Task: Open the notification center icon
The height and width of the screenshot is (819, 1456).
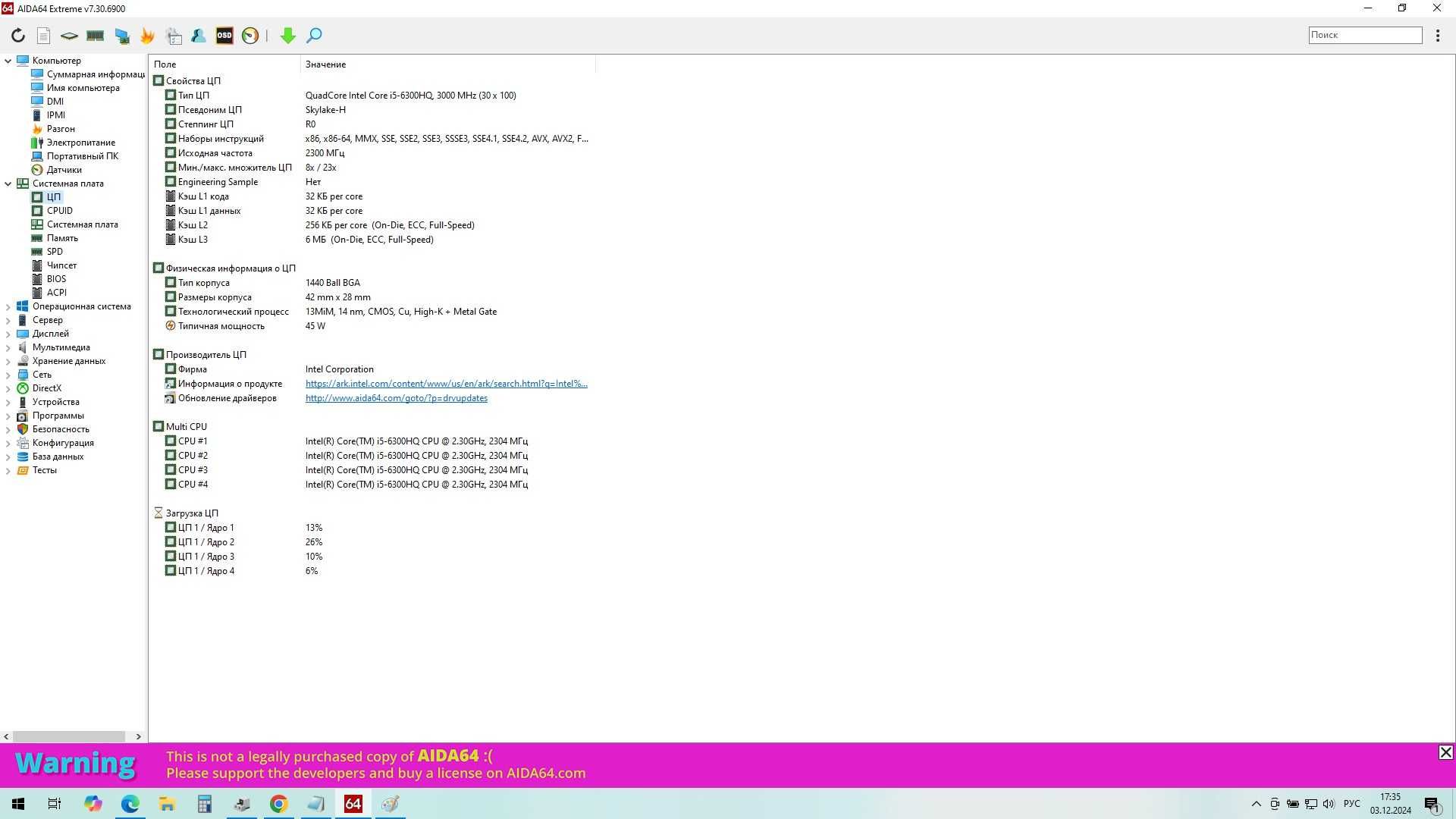Action: [x=1432, y=805]
